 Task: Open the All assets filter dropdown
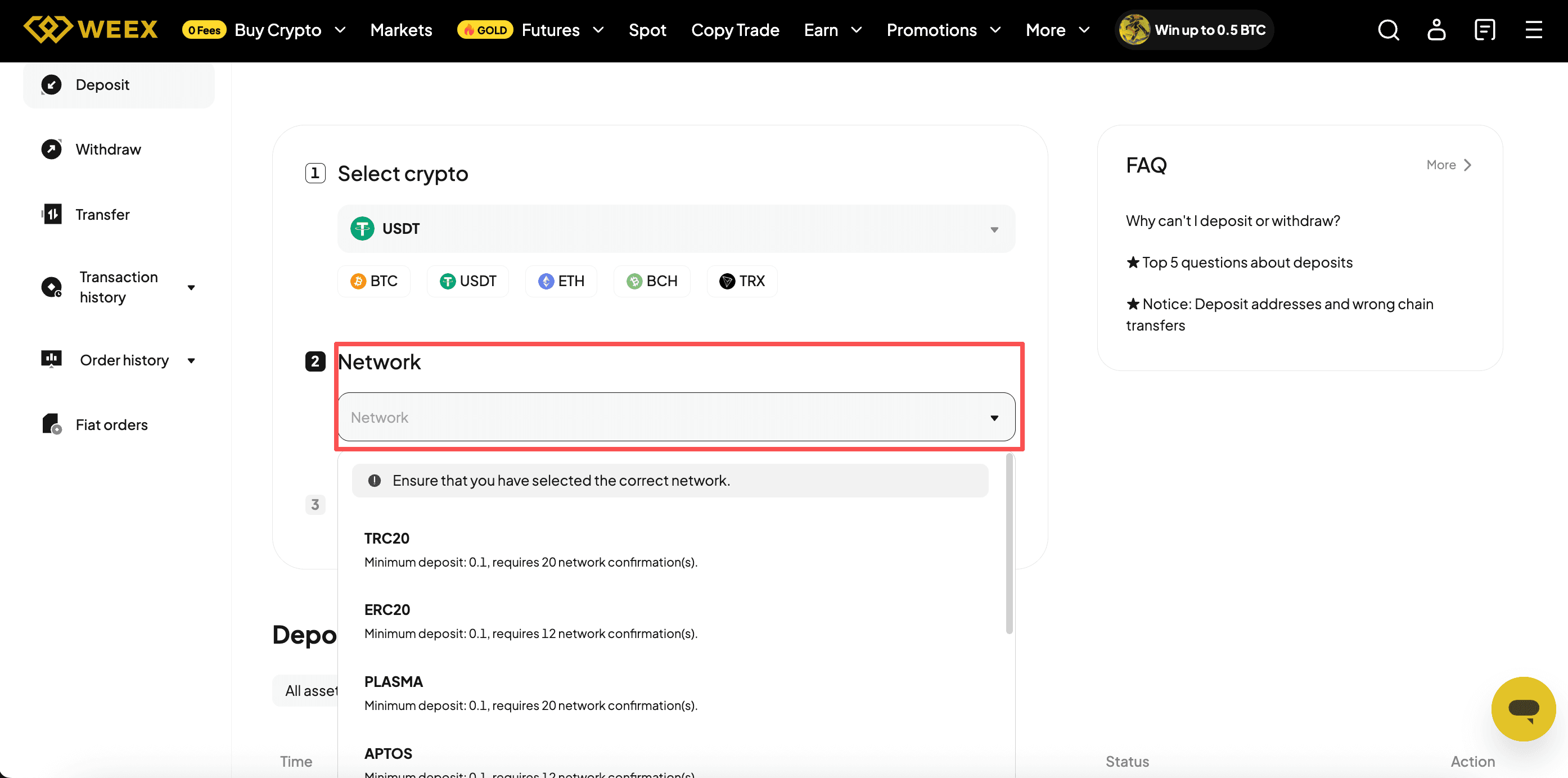(x=305, y=690)
